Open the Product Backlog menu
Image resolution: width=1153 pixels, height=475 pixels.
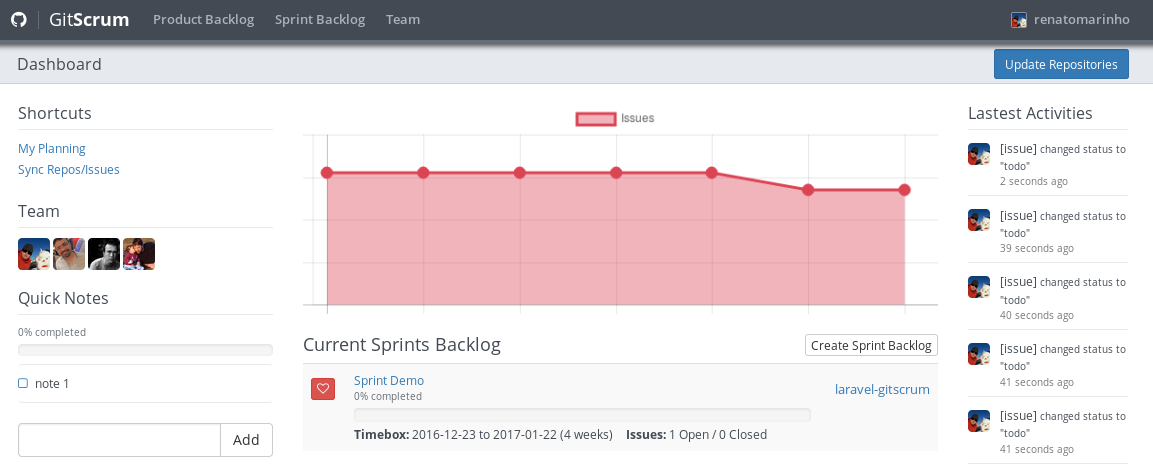[204, 20]
